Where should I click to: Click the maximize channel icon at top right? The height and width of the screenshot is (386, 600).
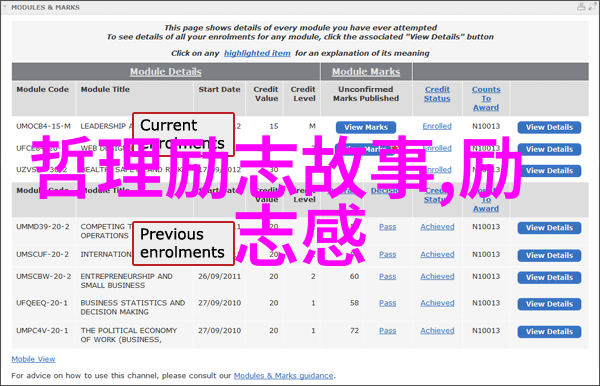coord(593,7)
